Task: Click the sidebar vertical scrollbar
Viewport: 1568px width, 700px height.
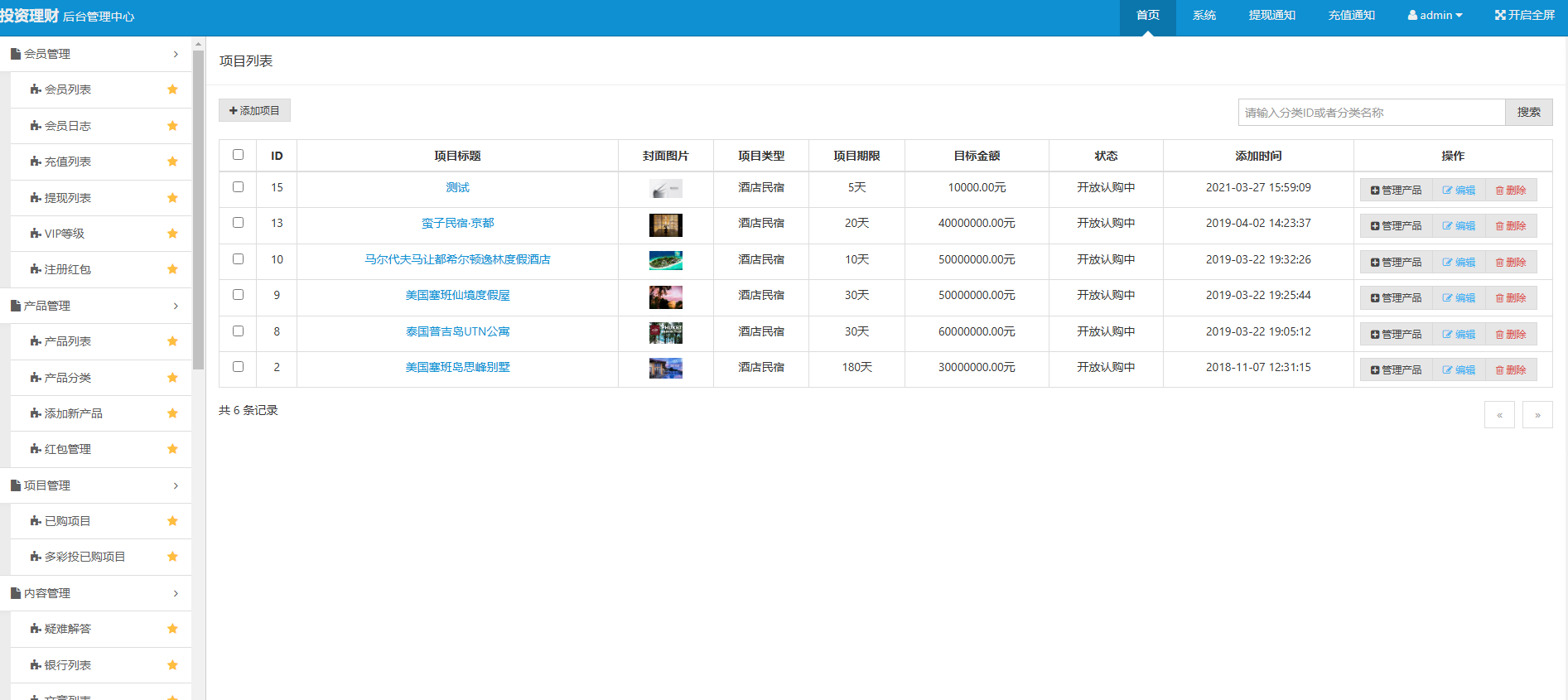Action: [x=198, y=207]
